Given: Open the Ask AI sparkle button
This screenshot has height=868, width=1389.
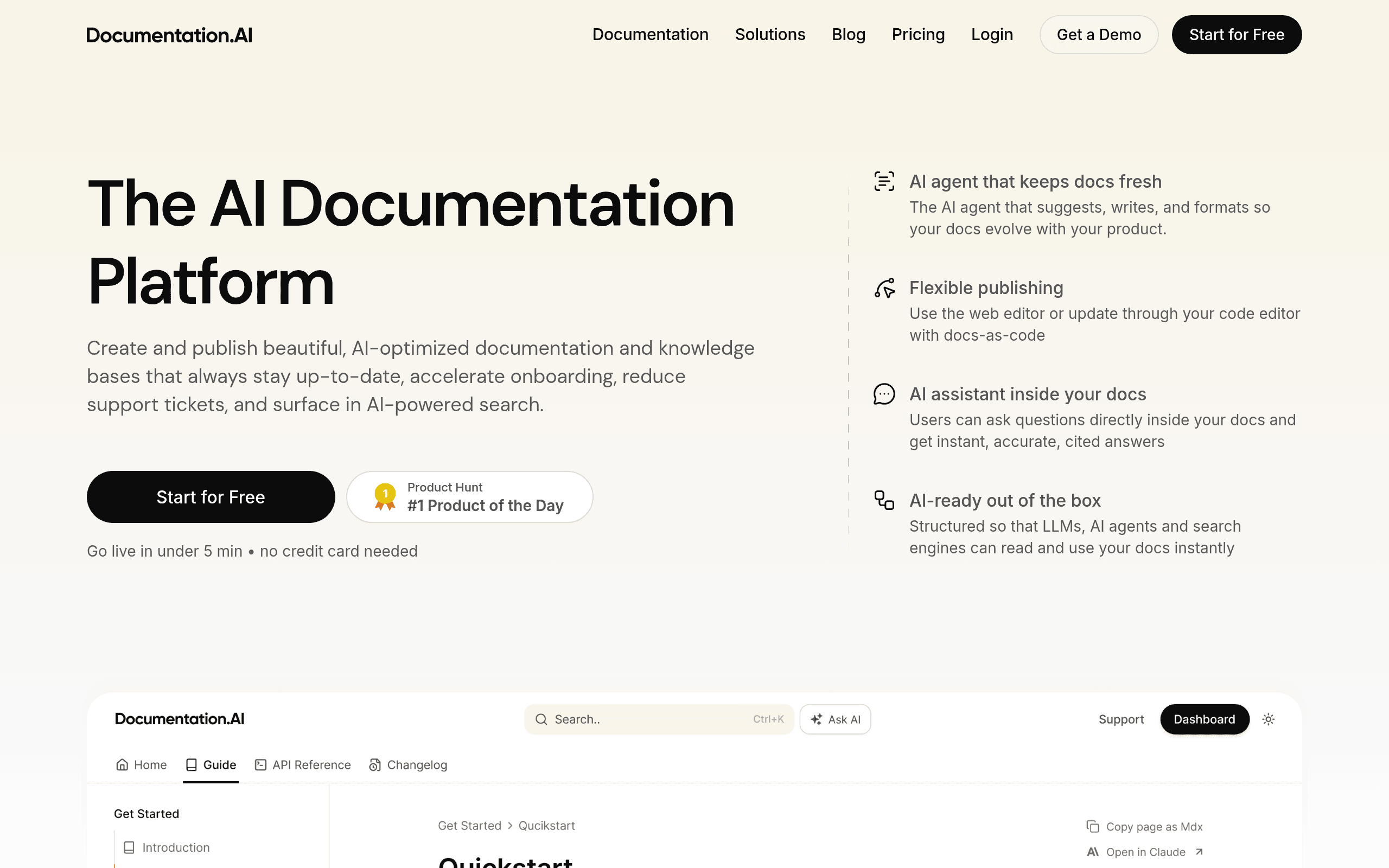Looking at the screenshot, I should 835,719.
